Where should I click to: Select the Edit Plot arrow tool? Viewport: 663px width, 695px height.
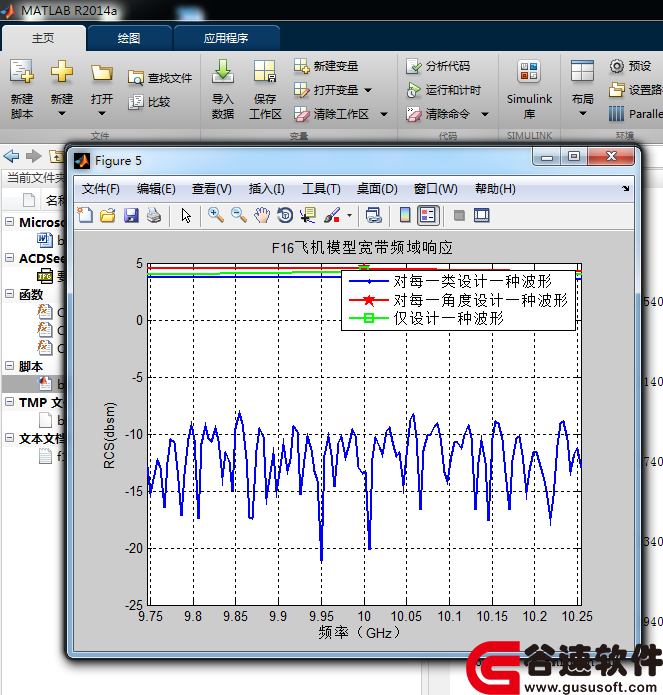pyautogui.click(x=186, y=215)
